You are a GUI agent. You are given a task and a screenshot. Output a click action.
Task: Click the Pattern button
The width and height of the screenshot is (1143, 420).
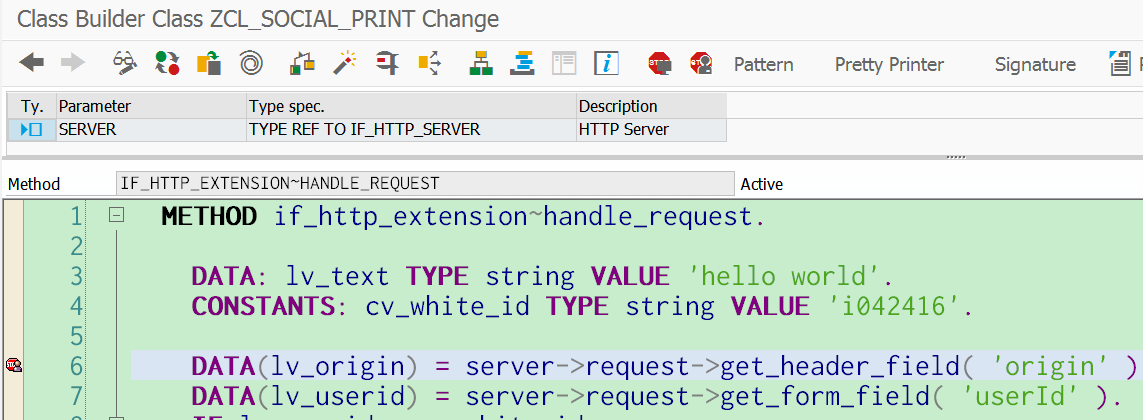tap(763, 64)
